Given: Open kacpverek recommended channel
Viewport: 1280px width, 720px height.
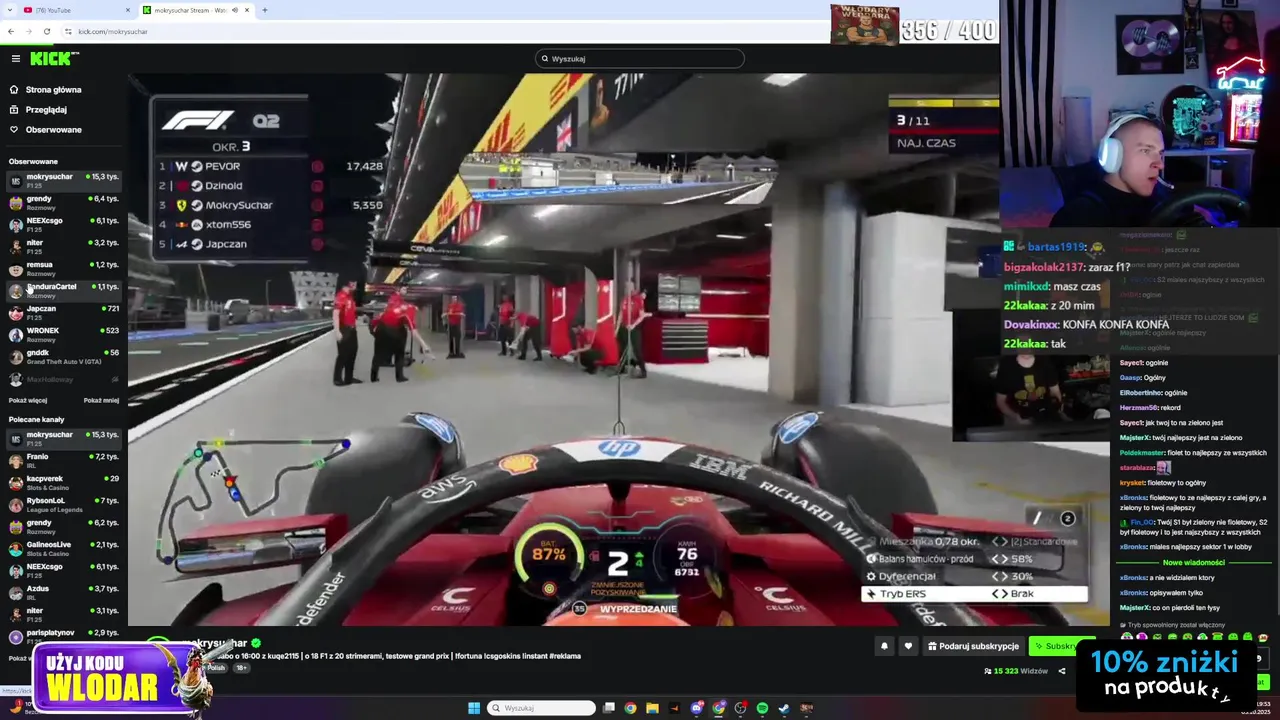Looking at the screenshot, I should (x=64, y=483).
